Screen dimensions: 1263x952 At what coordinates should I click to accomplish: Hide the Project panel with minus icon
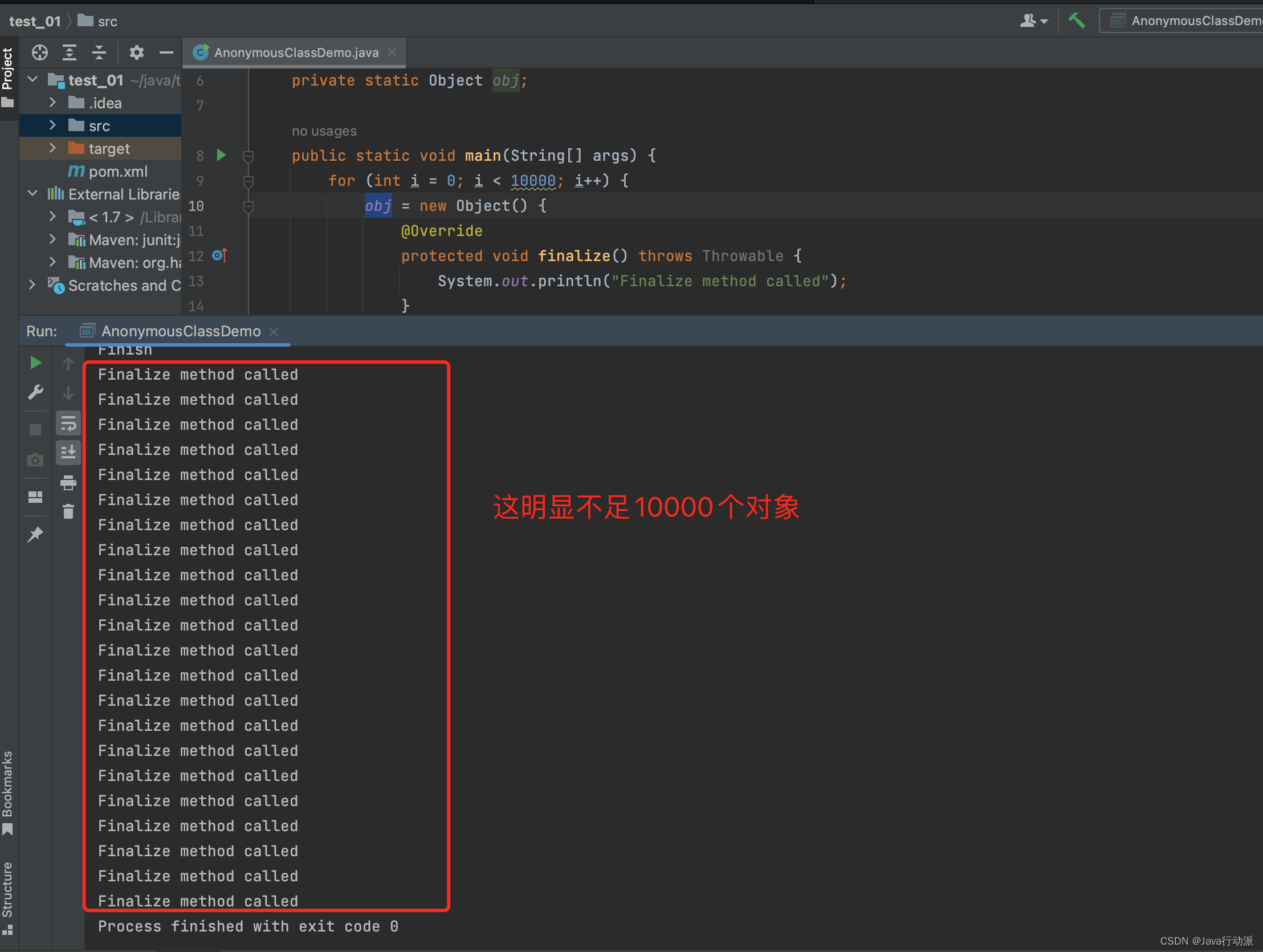(x=166, y=52)
